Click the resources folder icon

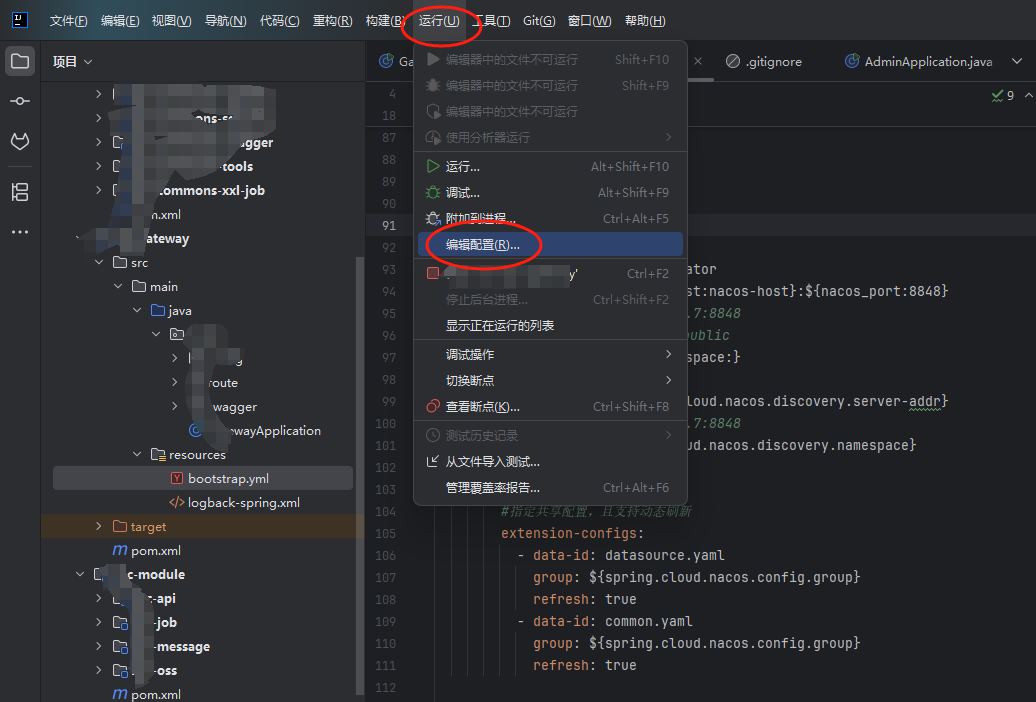158,454
